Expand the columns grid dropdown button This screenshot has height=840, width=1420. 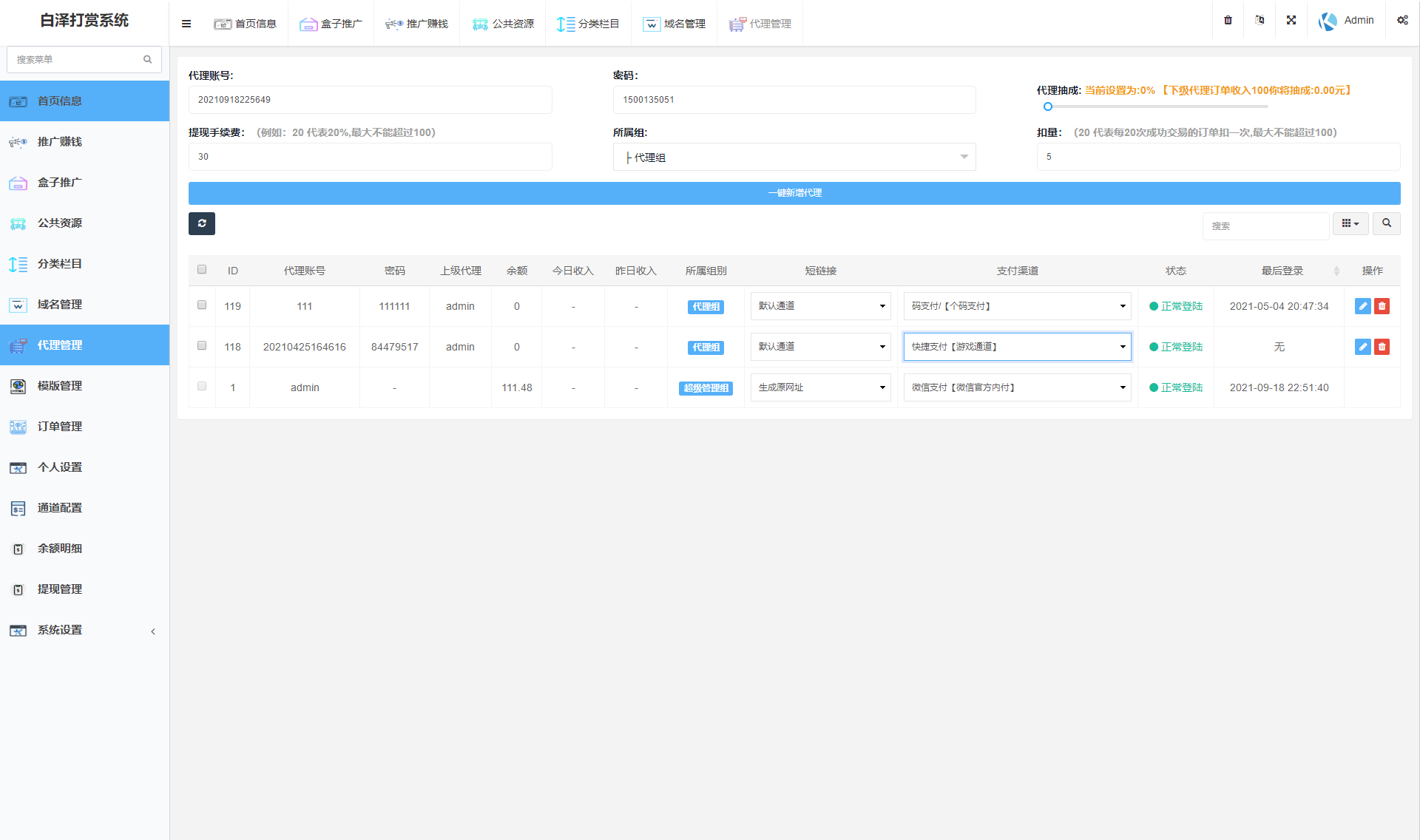pyautogui.click(x=1350, y=223)
